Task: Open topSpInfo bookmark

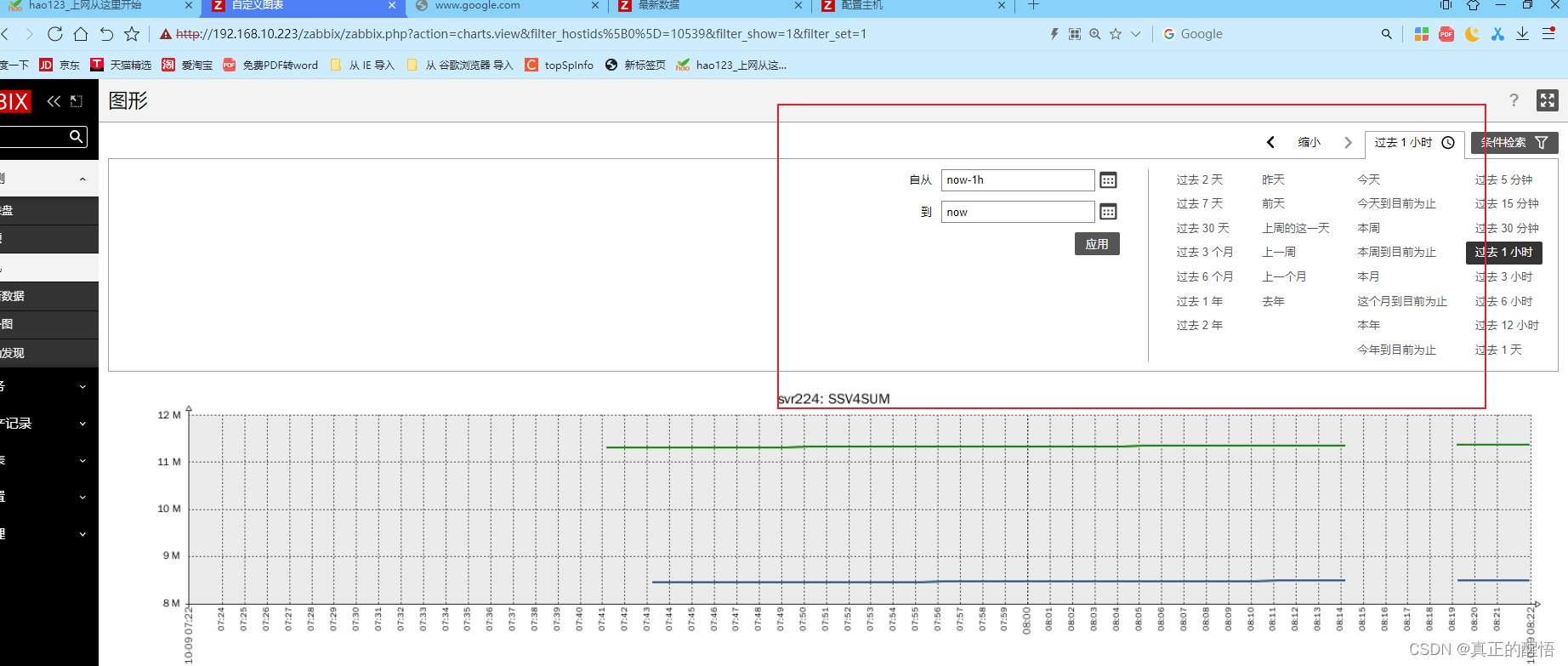Action: (x=560, y=65)
